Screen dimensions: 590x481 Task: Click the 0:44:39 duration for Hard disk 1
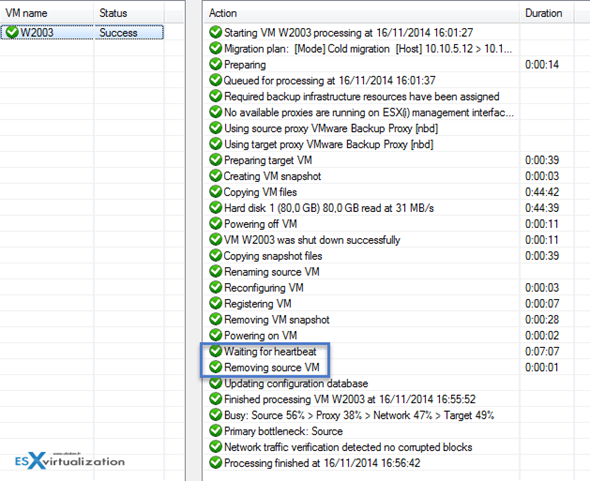pyautogui.click(x=542, y=208)
